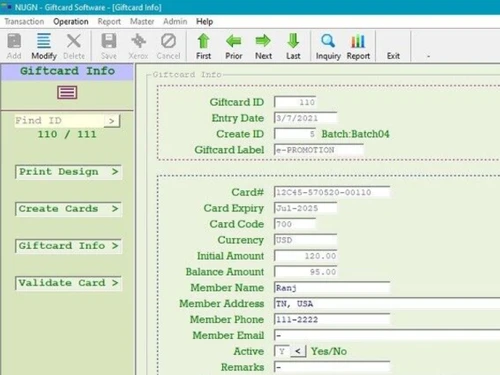
Task: Open the Admin menu
Action: tap(175, 22)
